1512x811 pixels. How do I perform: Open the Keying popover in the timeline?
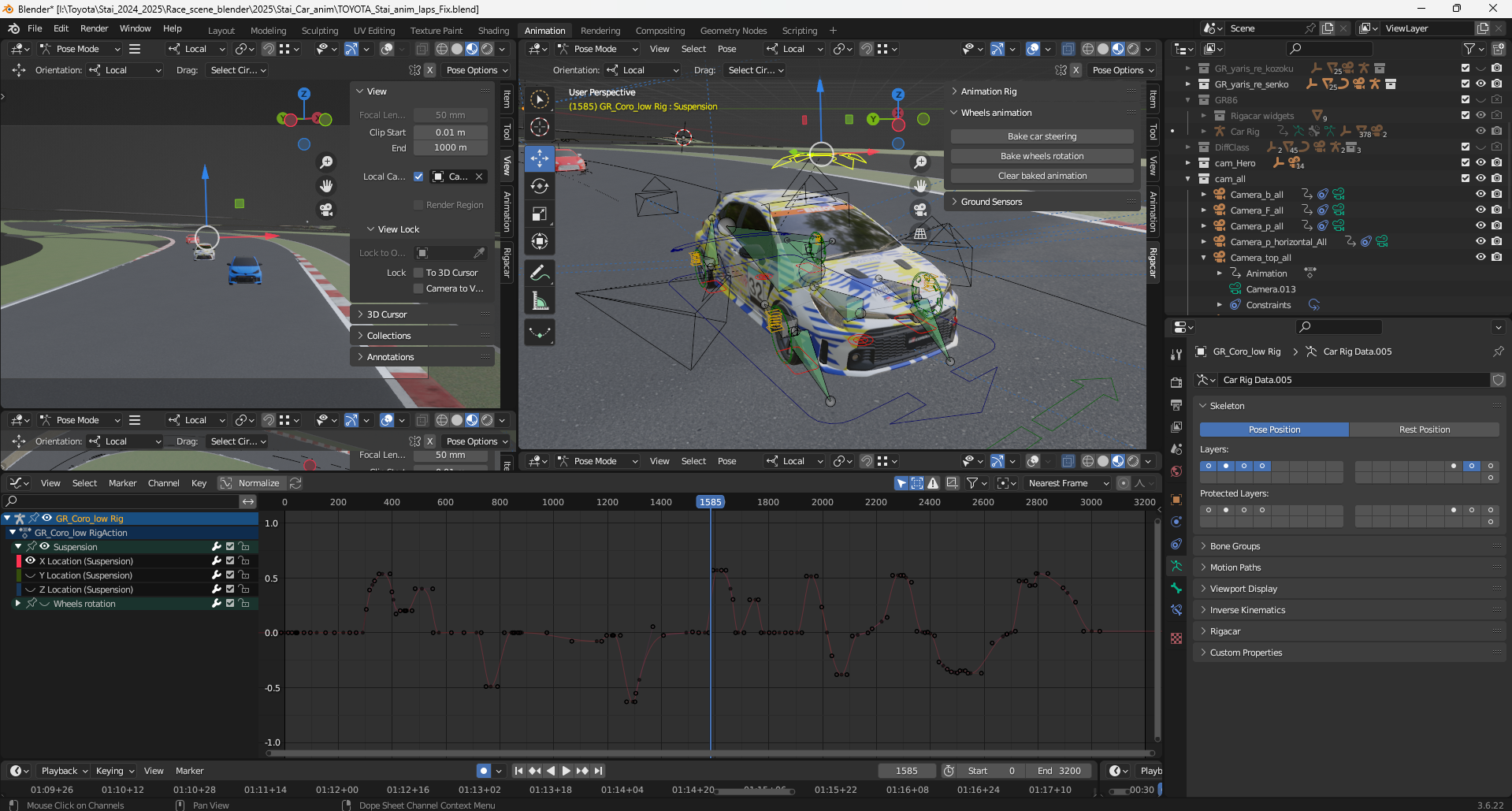tap(114, 771)
